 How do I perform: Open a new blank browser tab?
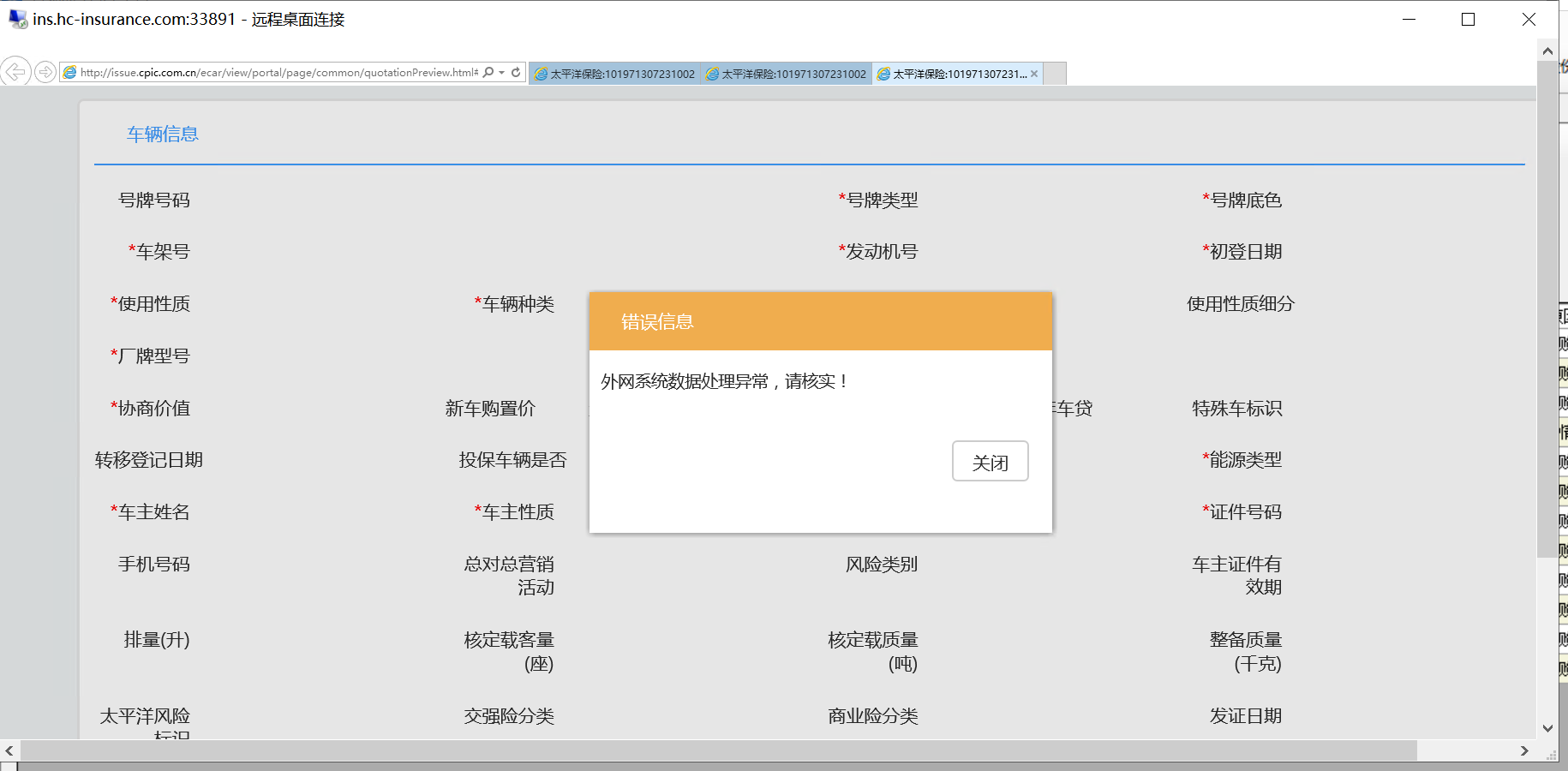[1056, 74]
